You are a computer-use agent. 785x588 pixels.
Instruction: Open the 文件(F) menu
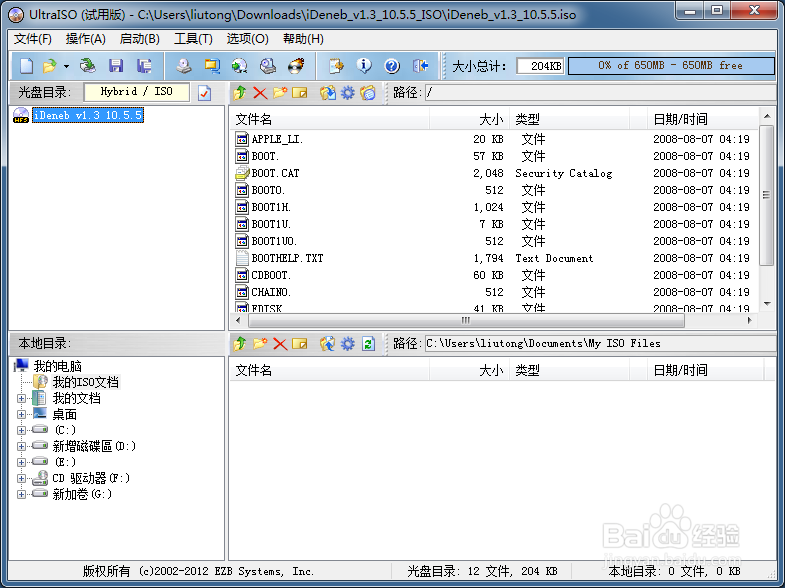(33, 39)
